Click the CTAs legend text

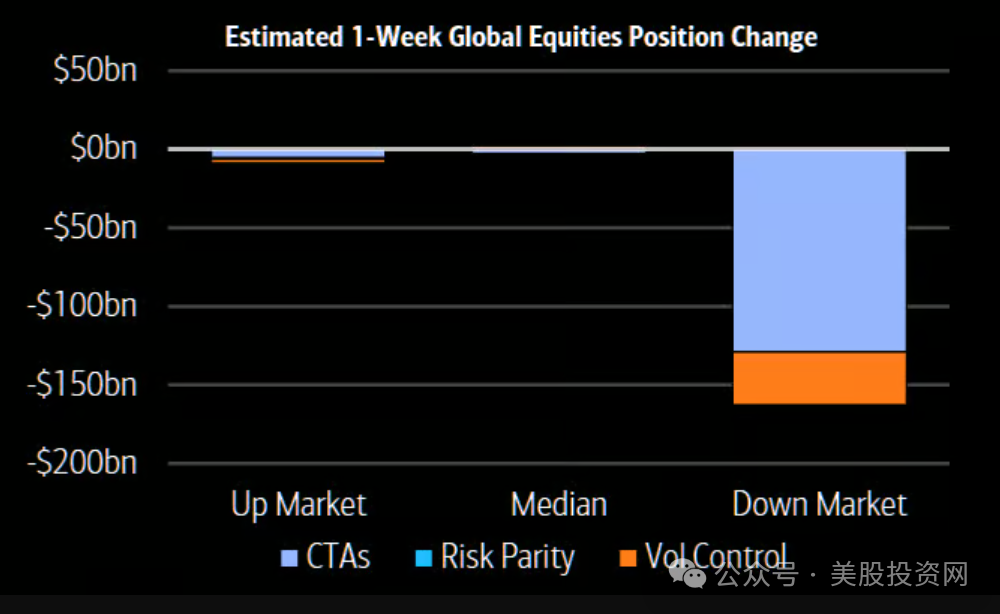pyautogui.click(x=338, y=557)
